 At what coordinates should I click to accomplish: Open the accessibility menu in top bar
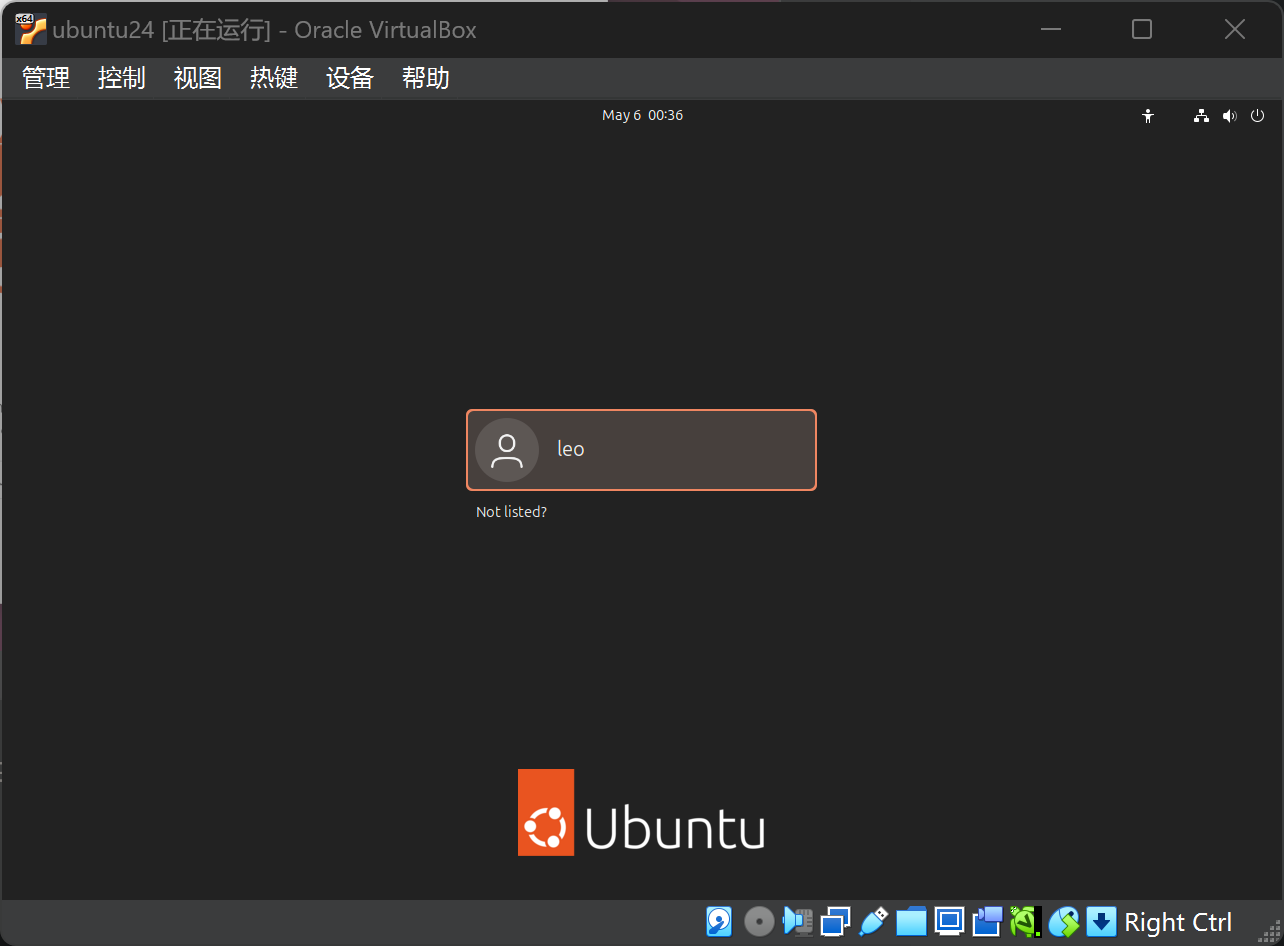pyautogui.click(x=1148, y=116)
